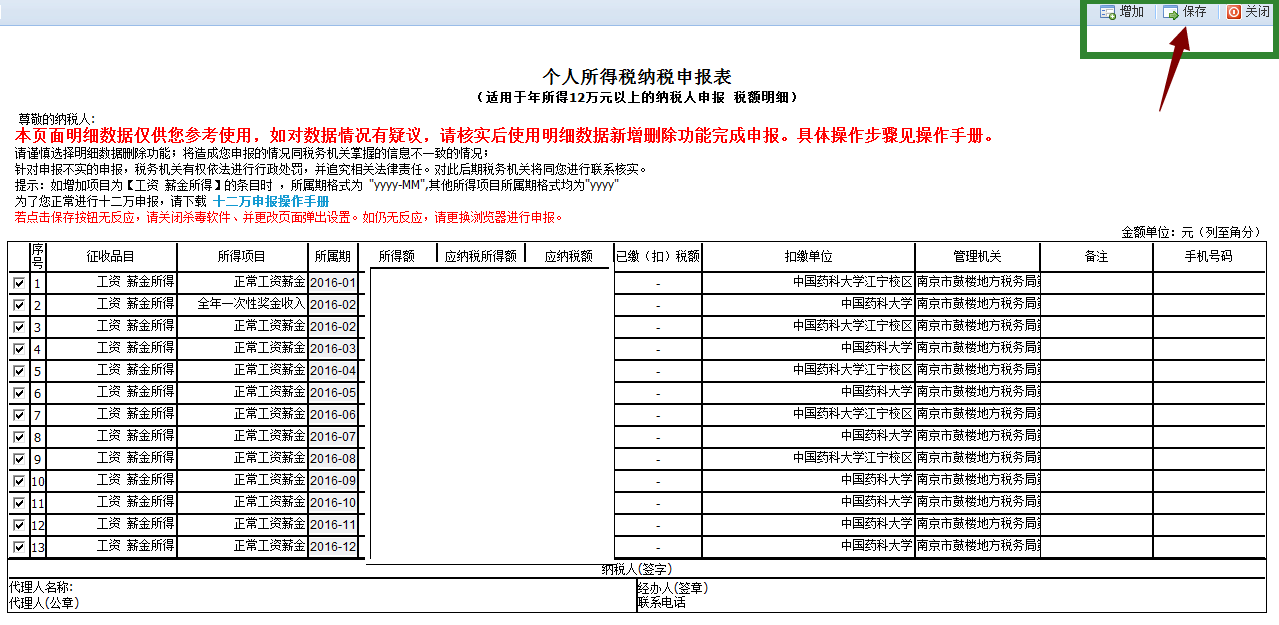Toggle the checkbox for row 3
Screen dimensions: 1279x625
click(x=19, y=327)
